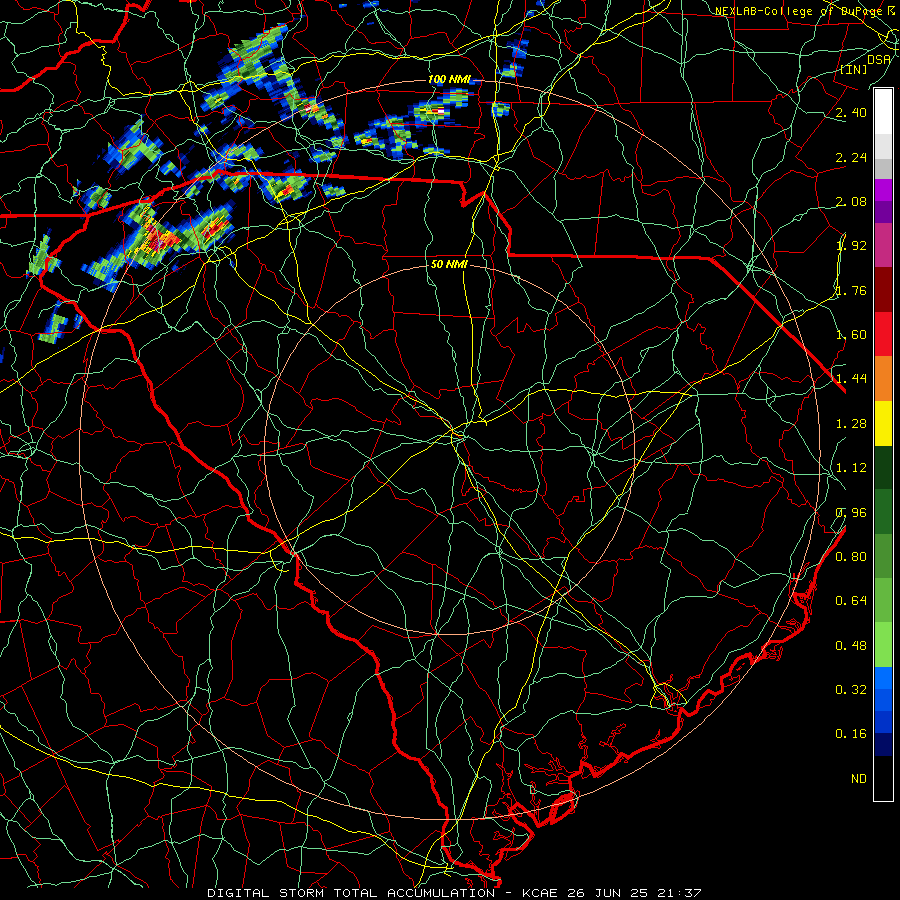900x900 pixels.
Task: Click the 2.40 legend value
Action: [x=851, y=112]
